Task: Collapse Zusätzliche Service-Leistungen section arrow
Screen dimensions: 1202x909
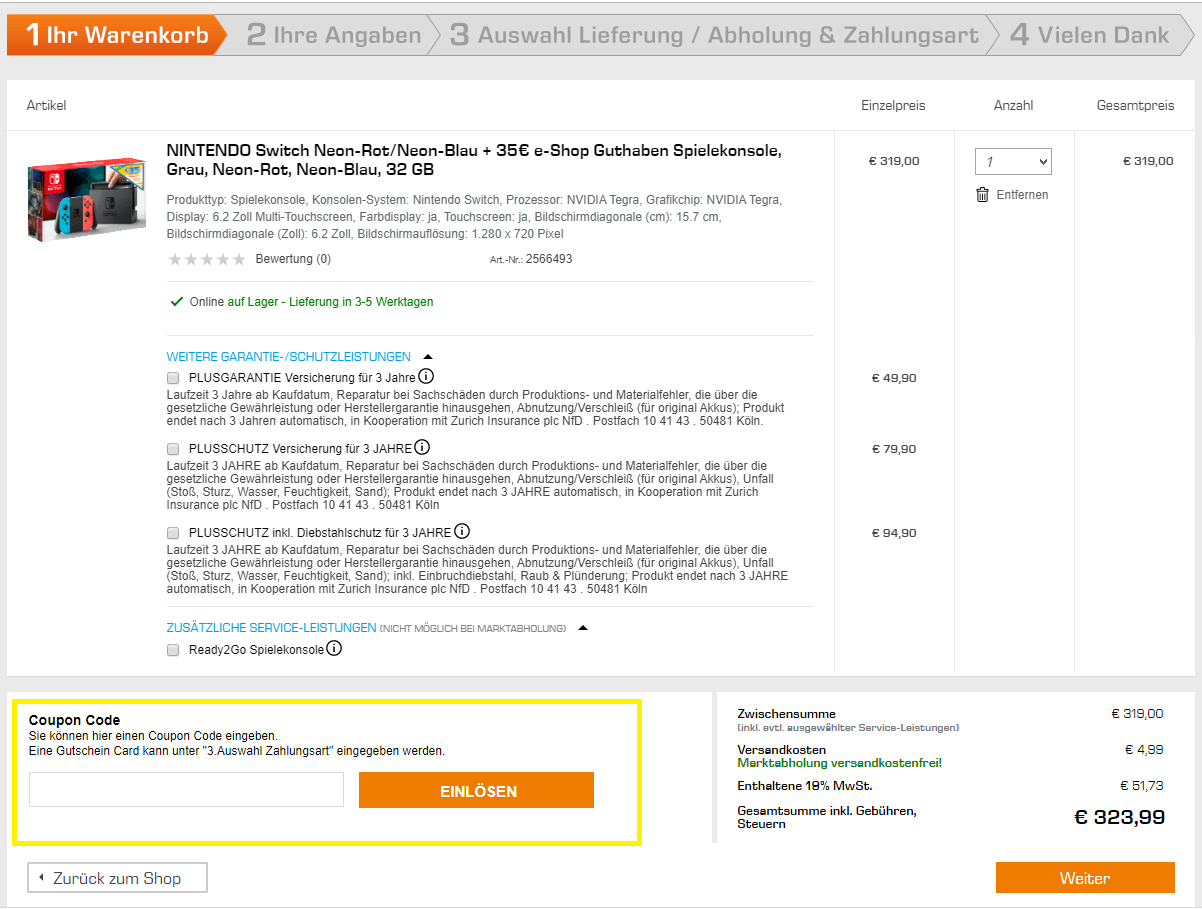Action: coord(584,628)
